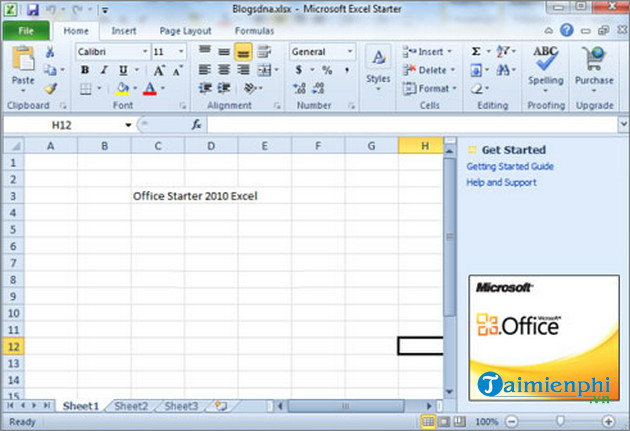Open the File tab
The image size is (630, 431).
[x=26, y=31]
